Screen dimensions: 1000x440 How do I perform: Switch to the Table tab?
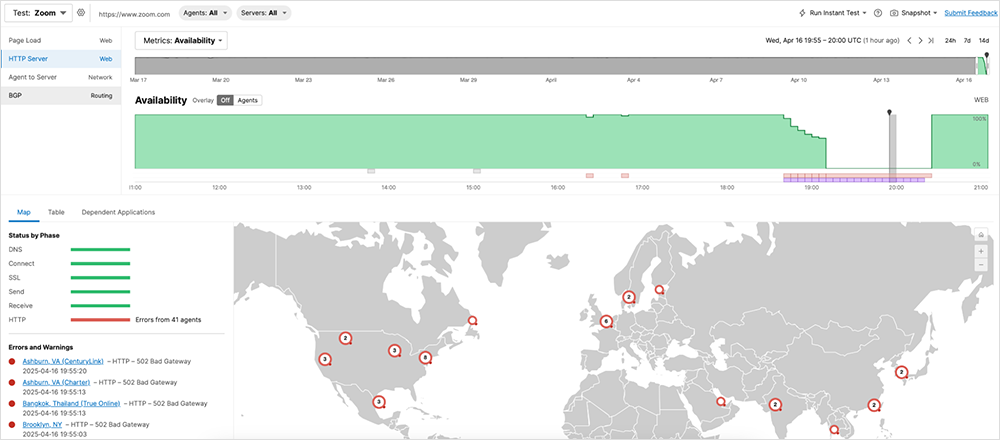56,212
